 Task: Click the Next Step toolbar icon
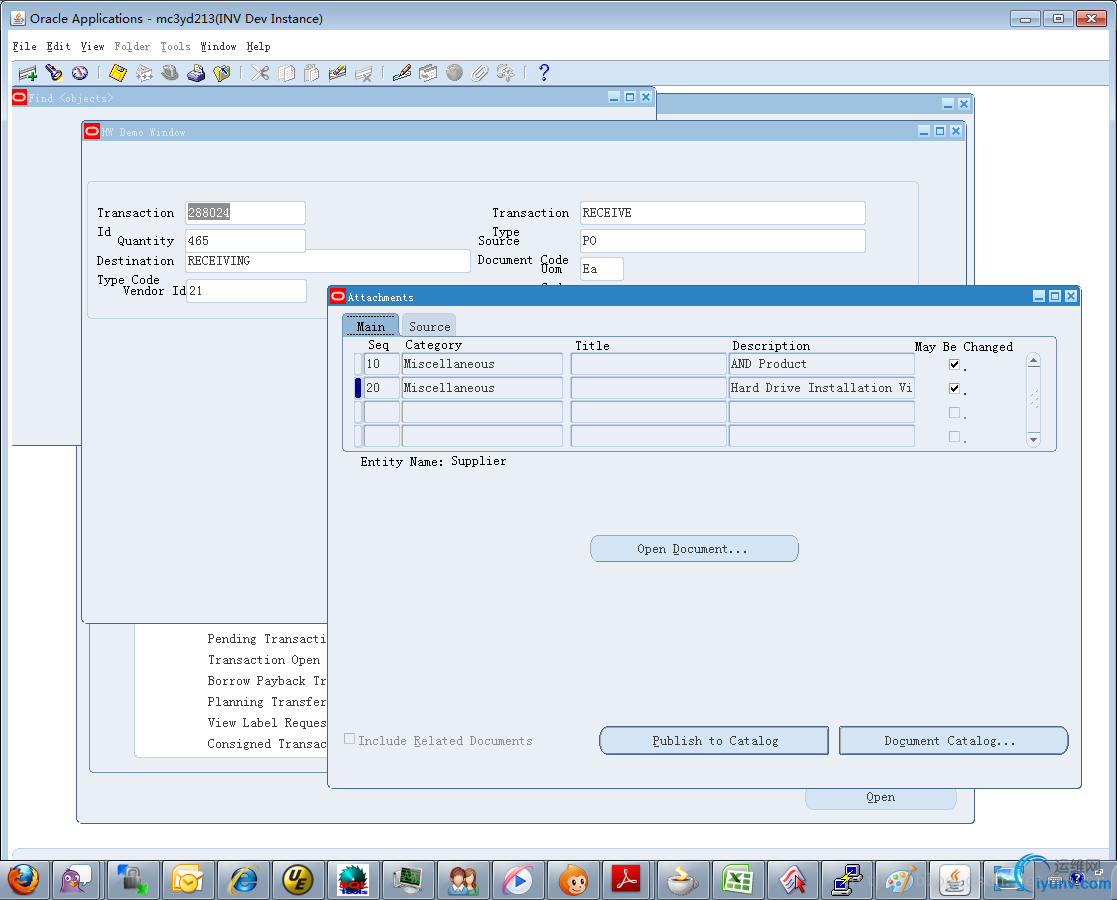pyautogui.click(x=144, y=73)
